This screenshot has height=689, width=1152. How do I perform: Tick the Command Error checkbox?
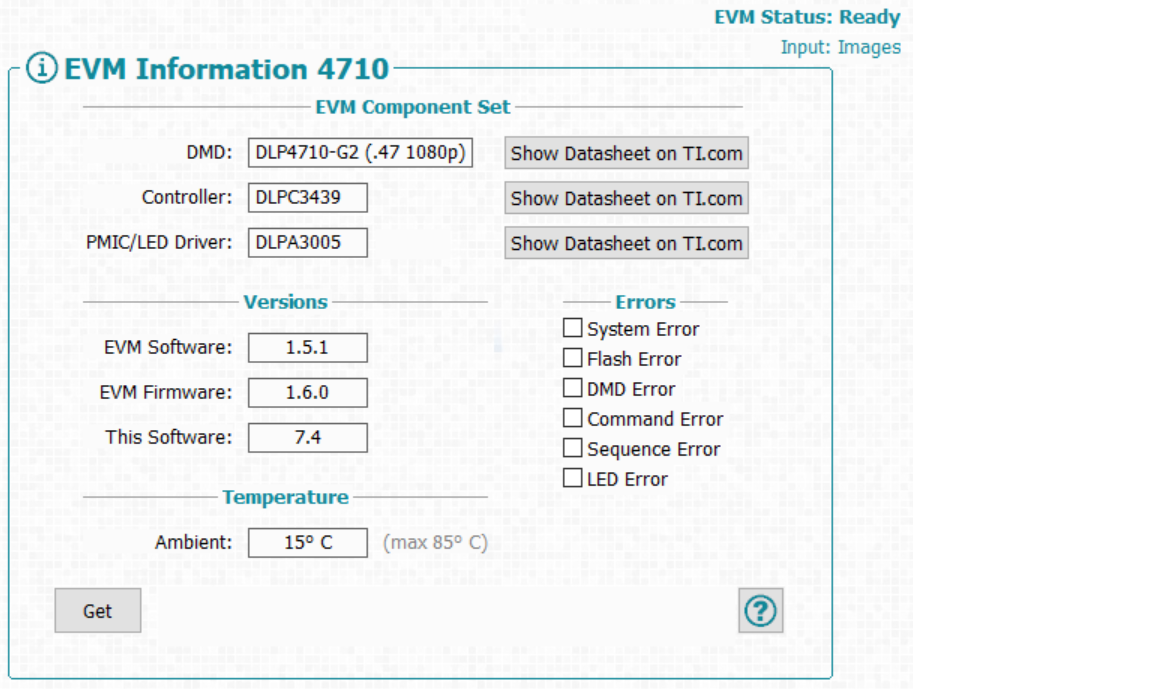tap(572, 418)
